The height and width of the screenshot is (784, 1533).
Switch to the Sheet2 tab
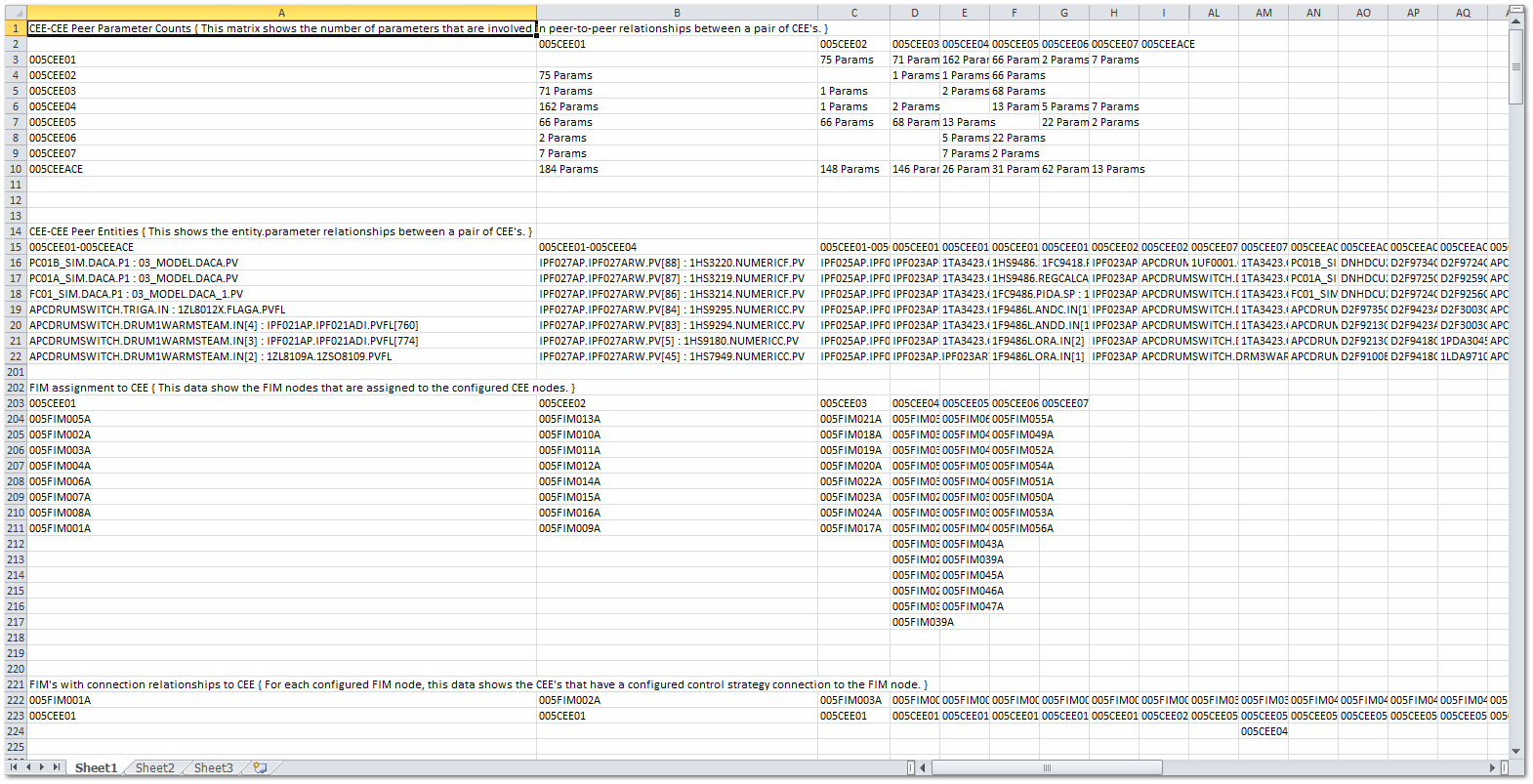[155, 768]
